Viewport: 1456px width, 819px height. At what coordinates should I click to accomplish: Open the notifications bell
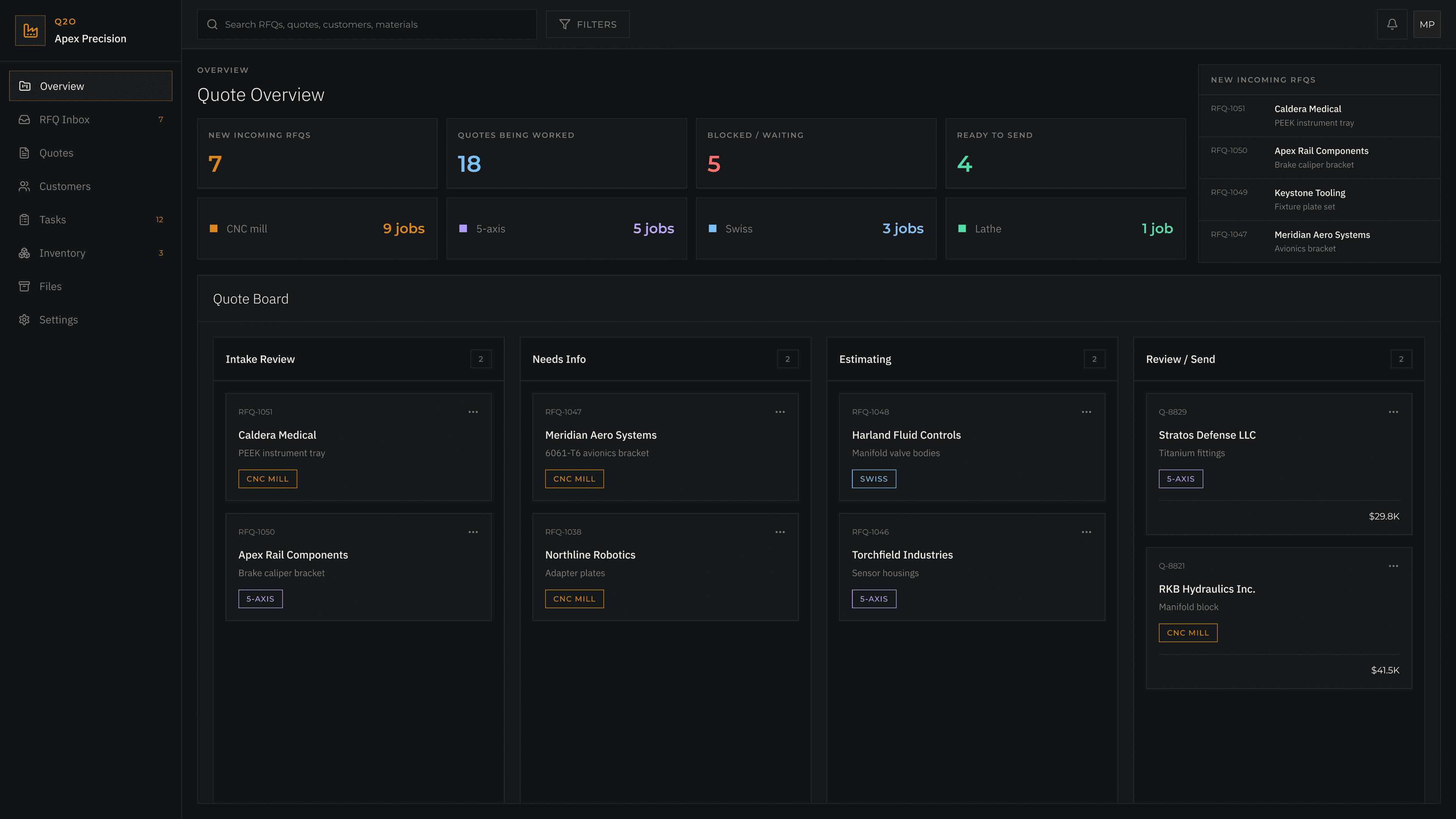pos(1392,24)
